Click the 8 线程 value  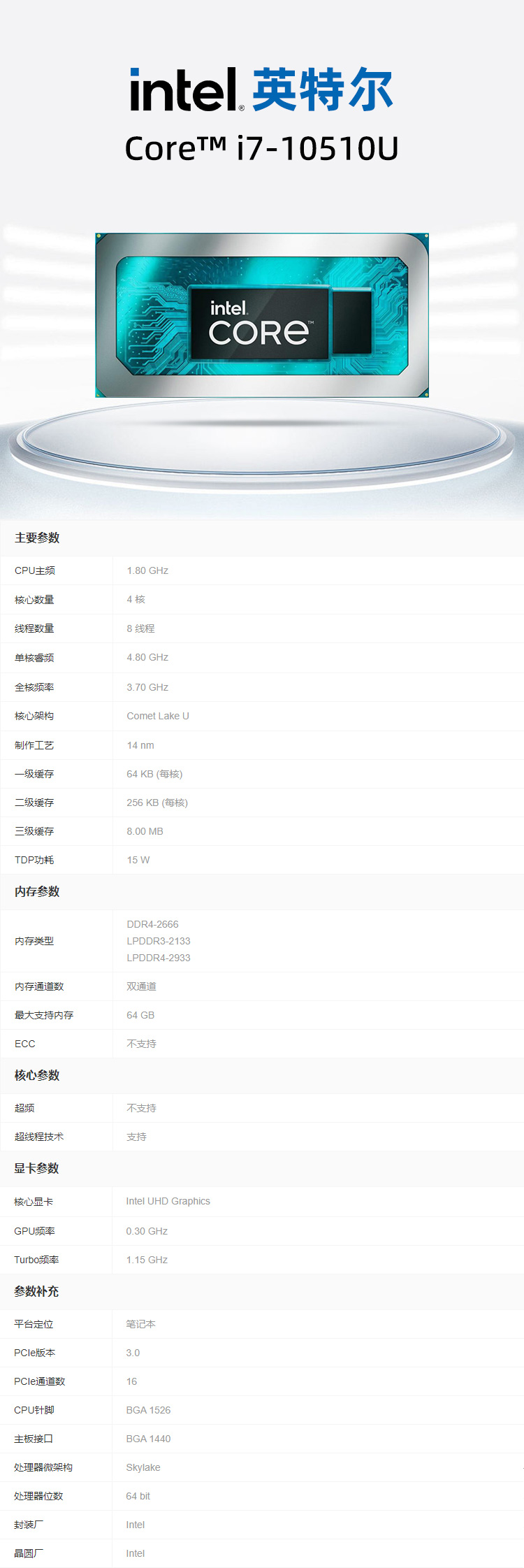point(140,628)
